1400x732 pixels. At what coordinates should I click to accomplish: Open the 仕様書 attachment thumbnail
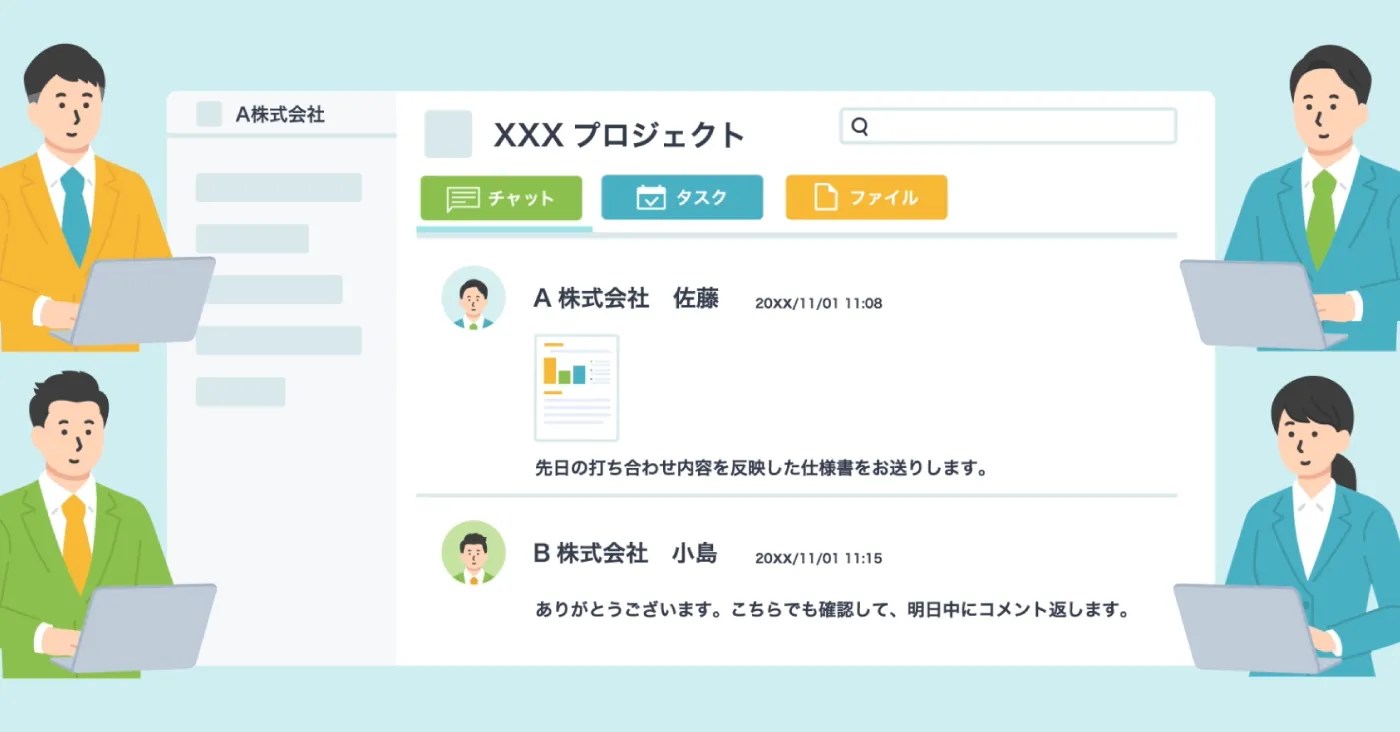click(576, 388)
